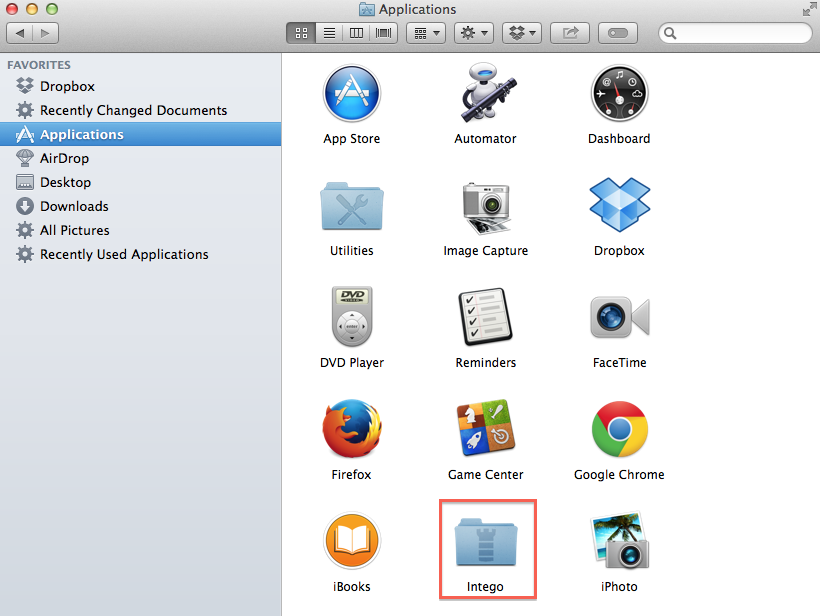Open Desktop in the sidebar
The height and width of the screenshot is (616, 820).
click(x=140, y=182)
